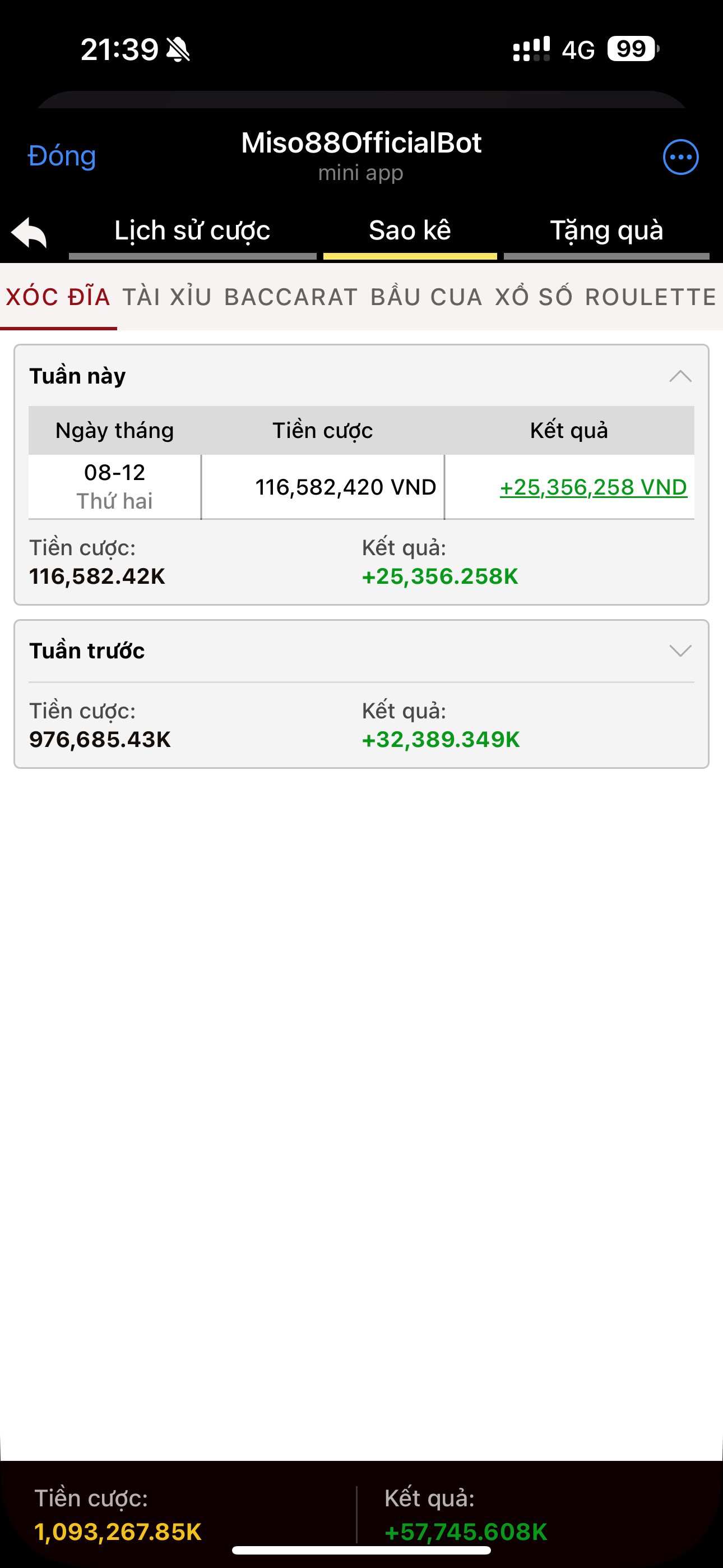This screenshot has width=723, height=1568.
Task: Tap the 08-12 Thứ hai date row
Action: pos(114,486)
